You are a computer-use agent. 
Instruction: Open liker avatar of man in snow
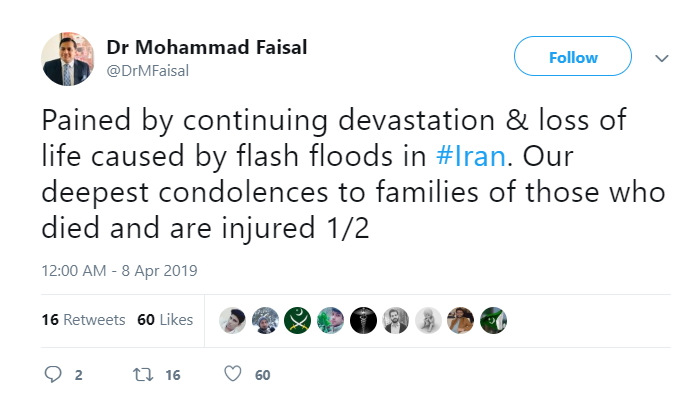click(x=266, y=320)
